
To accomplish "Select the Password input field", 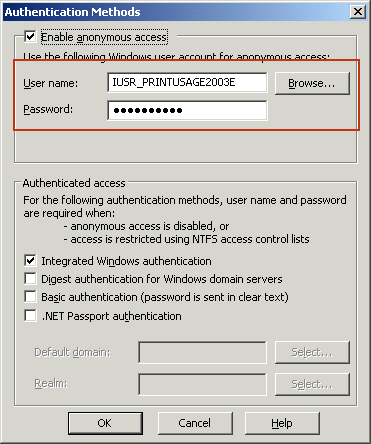I will [x=187, y=110].
